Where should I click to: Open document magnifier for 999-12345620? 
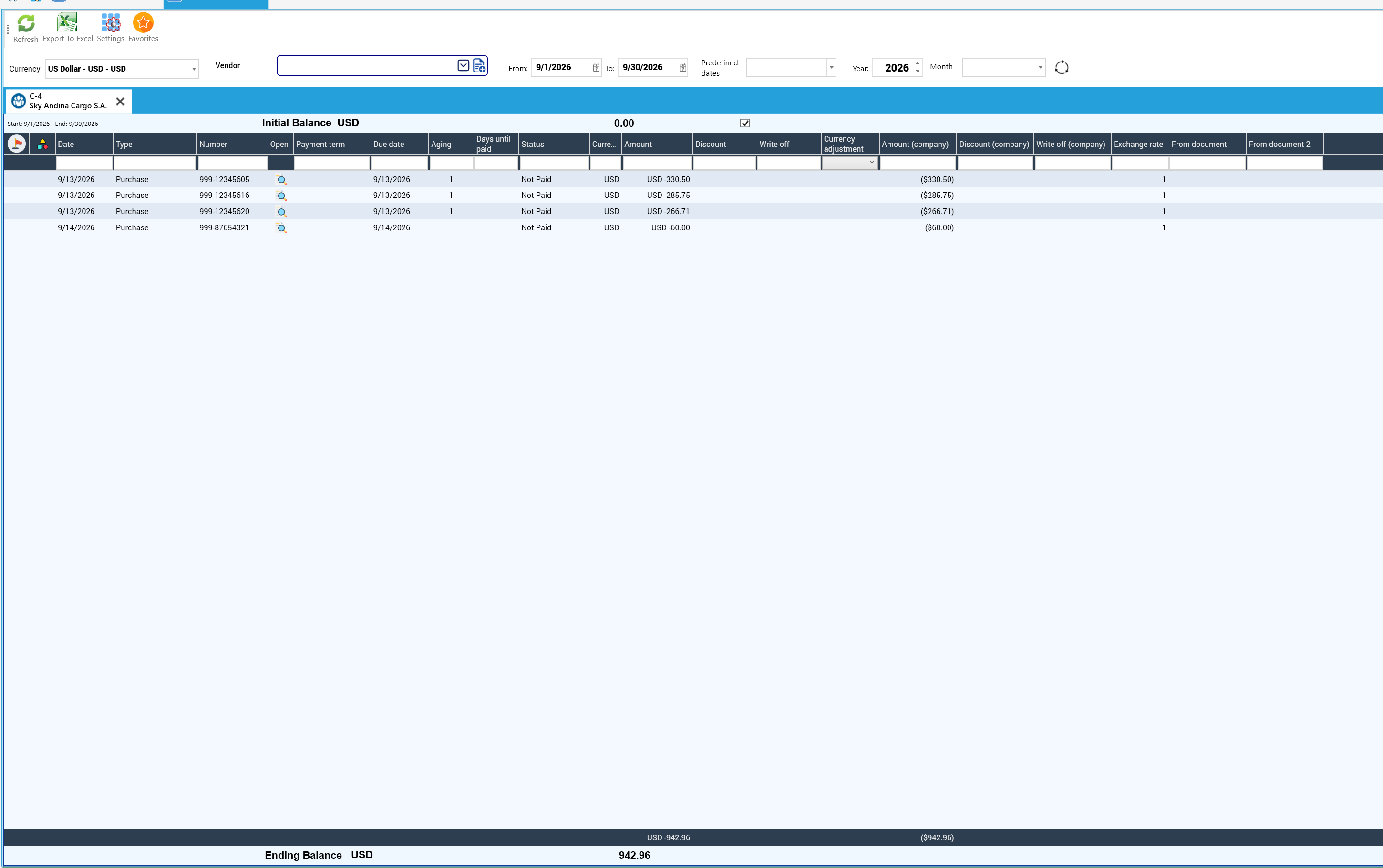[281, 212]
